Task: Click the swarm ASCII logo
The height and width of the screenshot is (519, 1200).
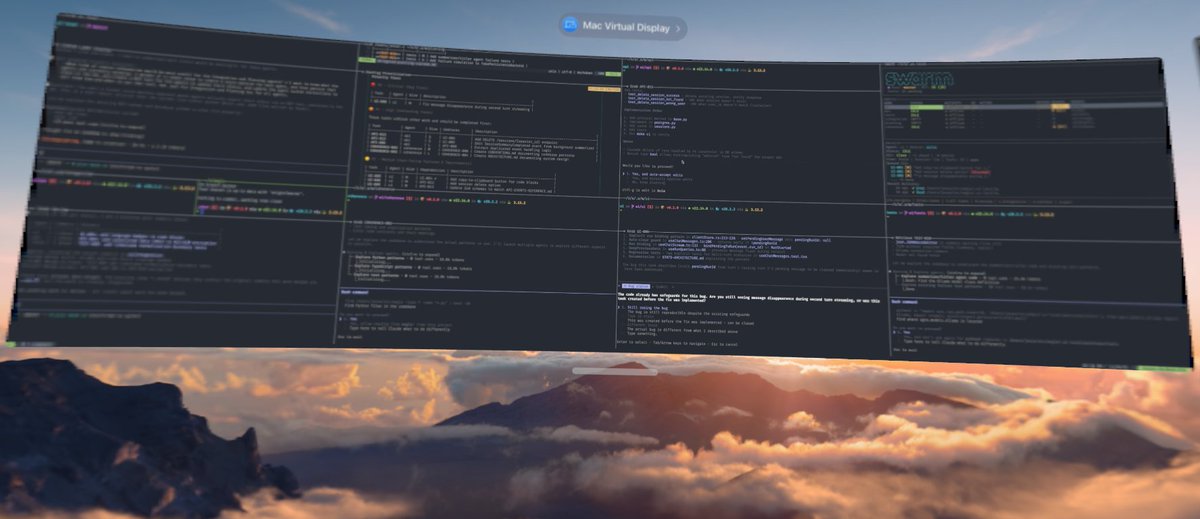Action: point(918,79)
